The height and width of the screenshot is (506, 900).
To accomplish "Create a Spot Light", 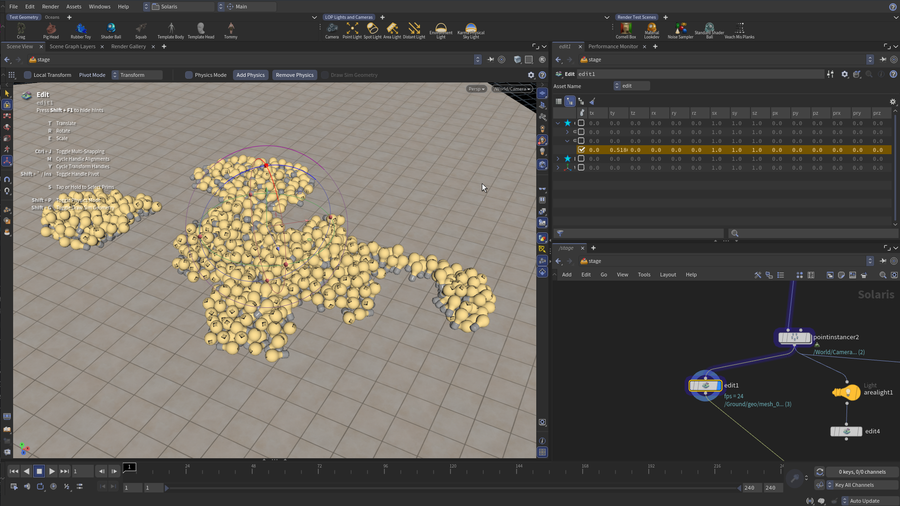I will click(x=372, y=30).
